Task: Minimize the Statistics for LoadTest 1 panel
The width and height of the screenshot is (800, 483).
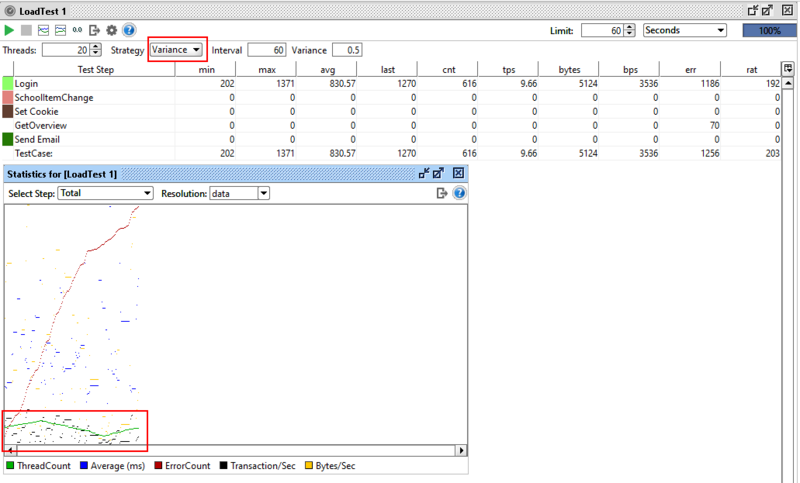Action: pyautogui.click(x=424, y=173)
